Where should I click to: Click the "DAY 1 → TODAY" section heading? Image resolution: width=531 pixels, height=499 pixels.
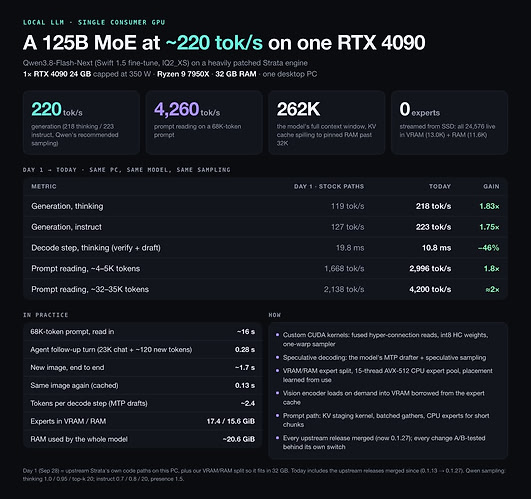click(x=127, y=170)
